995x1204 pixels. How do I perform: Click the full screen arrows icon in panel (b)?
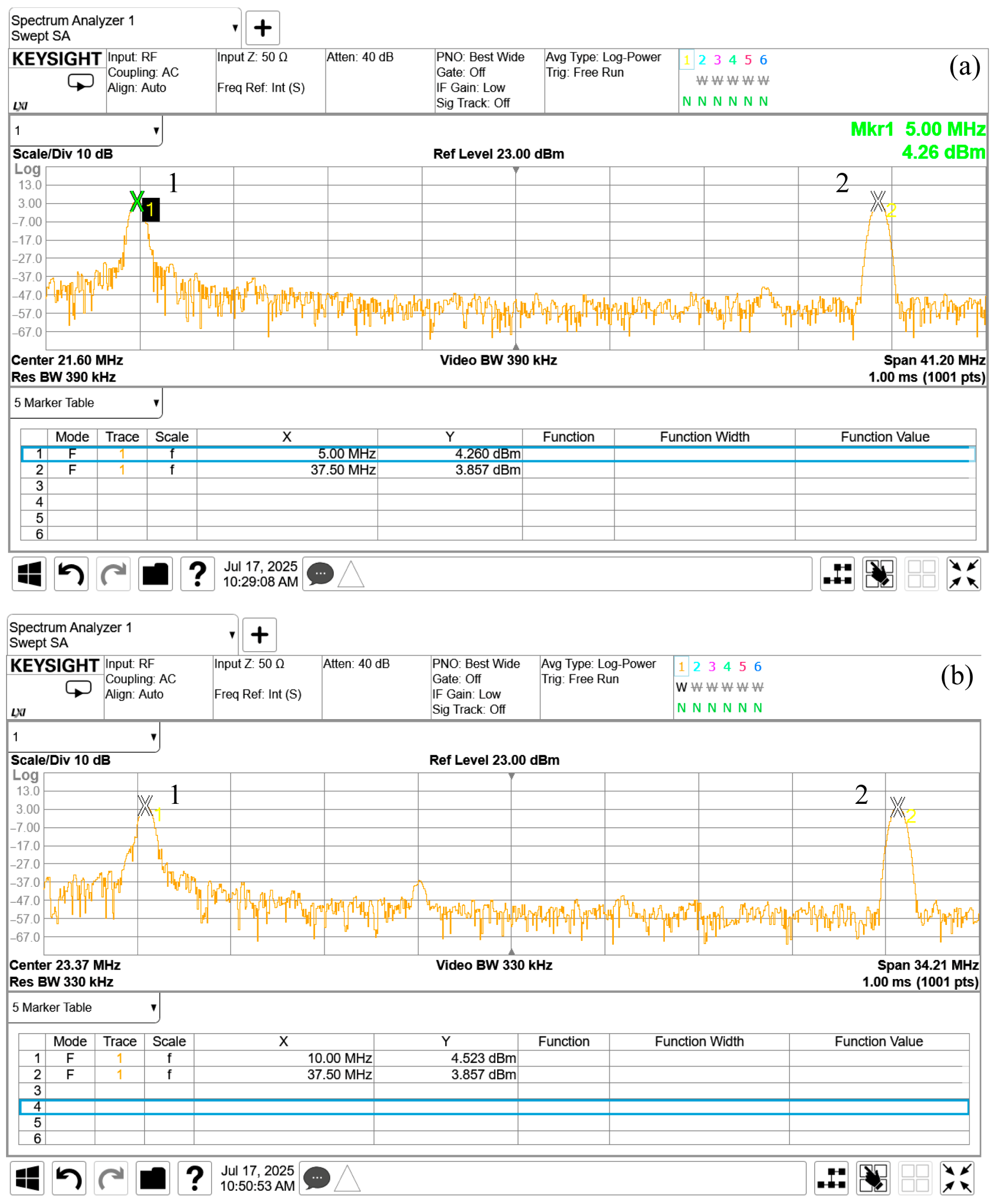click(957, 1178)
